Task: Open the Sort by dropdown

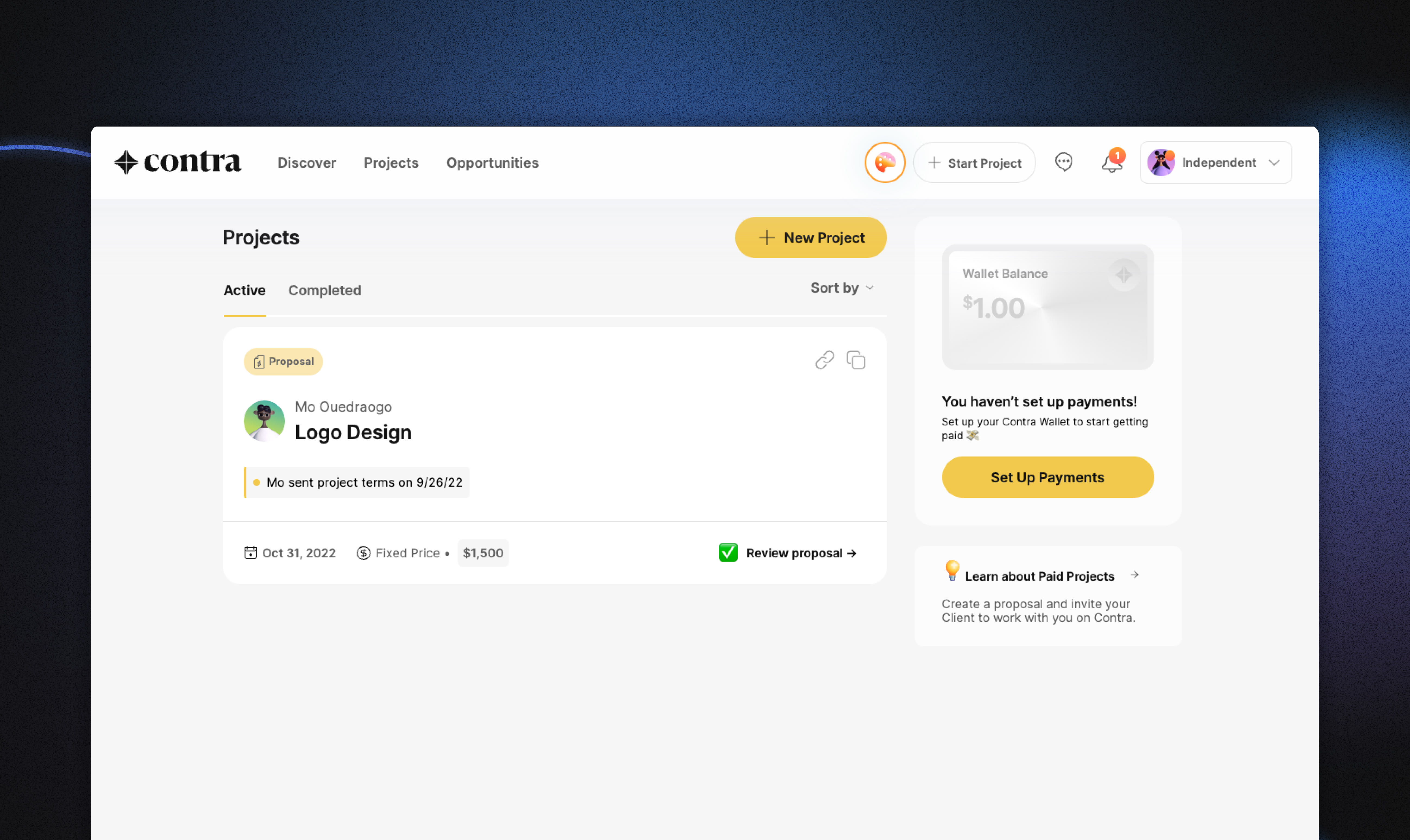Action: tap(842, 288)
